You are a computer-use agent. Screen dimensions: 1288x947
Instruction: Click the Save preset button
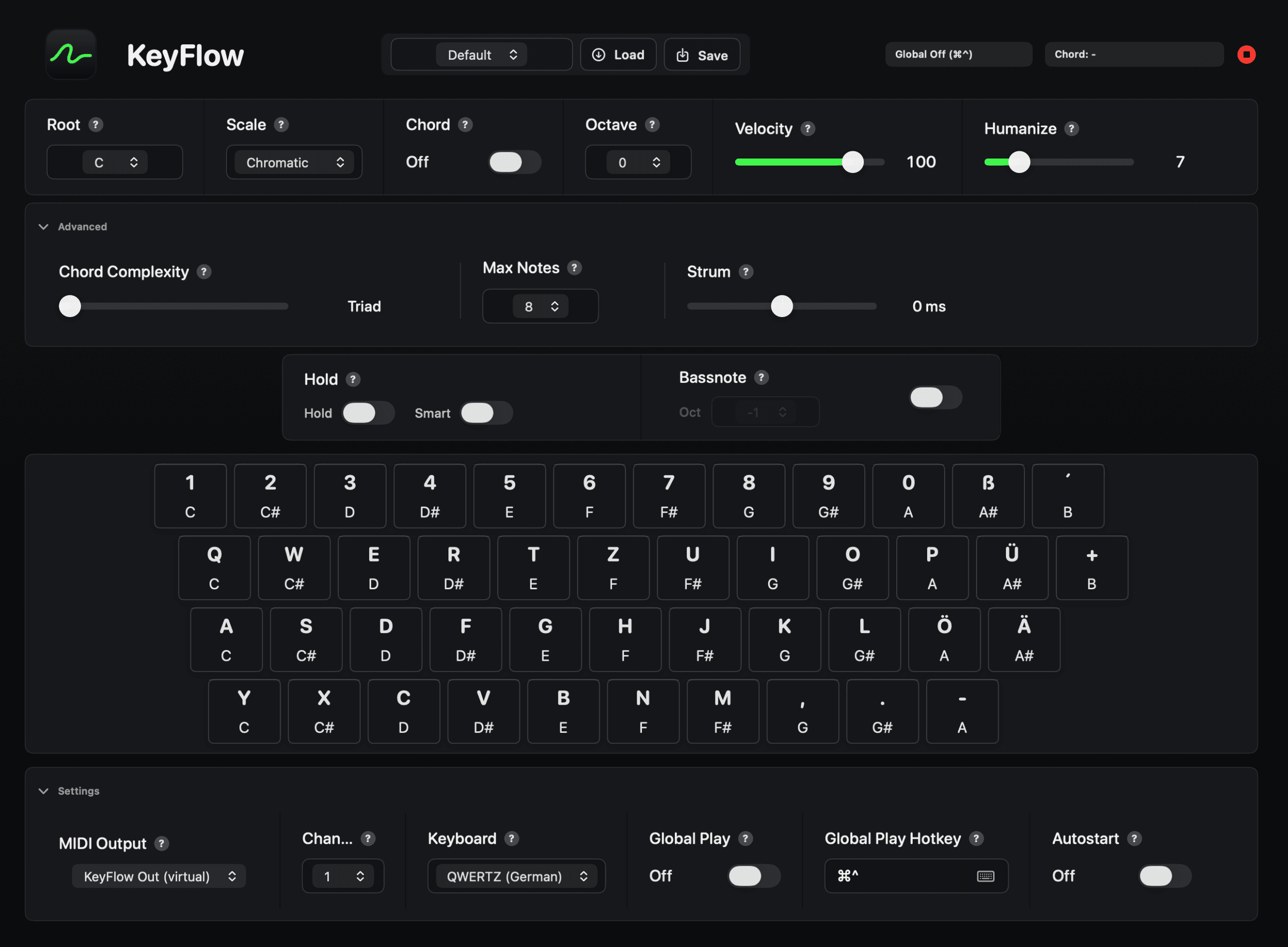tap(702, 55)
